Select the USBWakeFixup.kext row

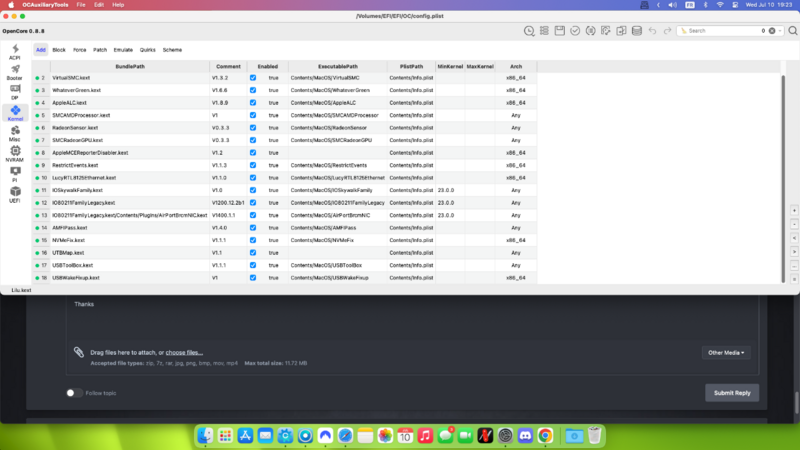coord(284,278)
